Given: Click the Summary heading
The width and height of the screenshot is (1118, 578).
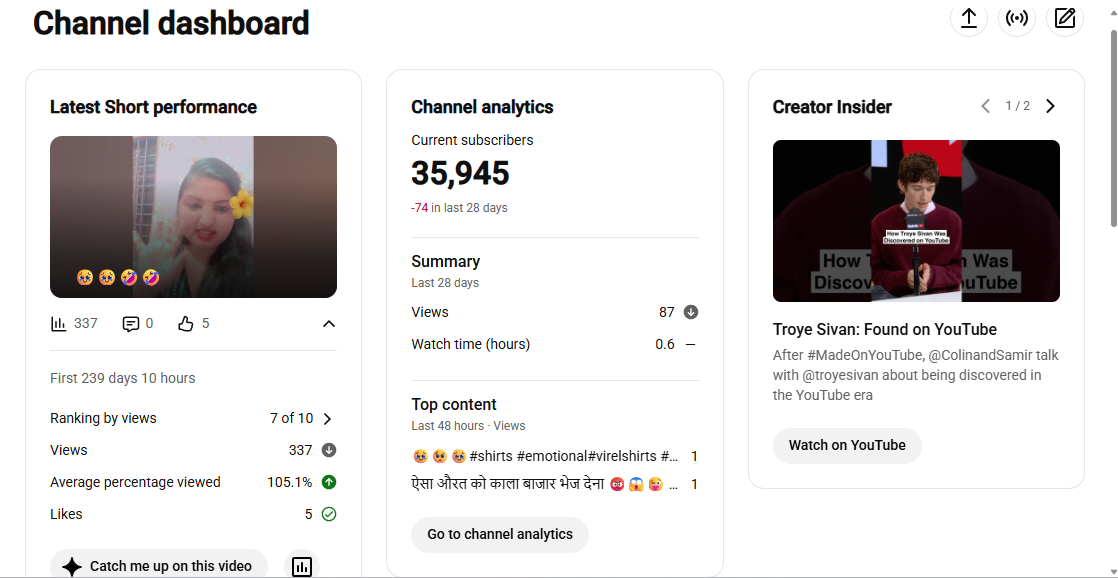Looking at the screenshot, I should [446, 262].
